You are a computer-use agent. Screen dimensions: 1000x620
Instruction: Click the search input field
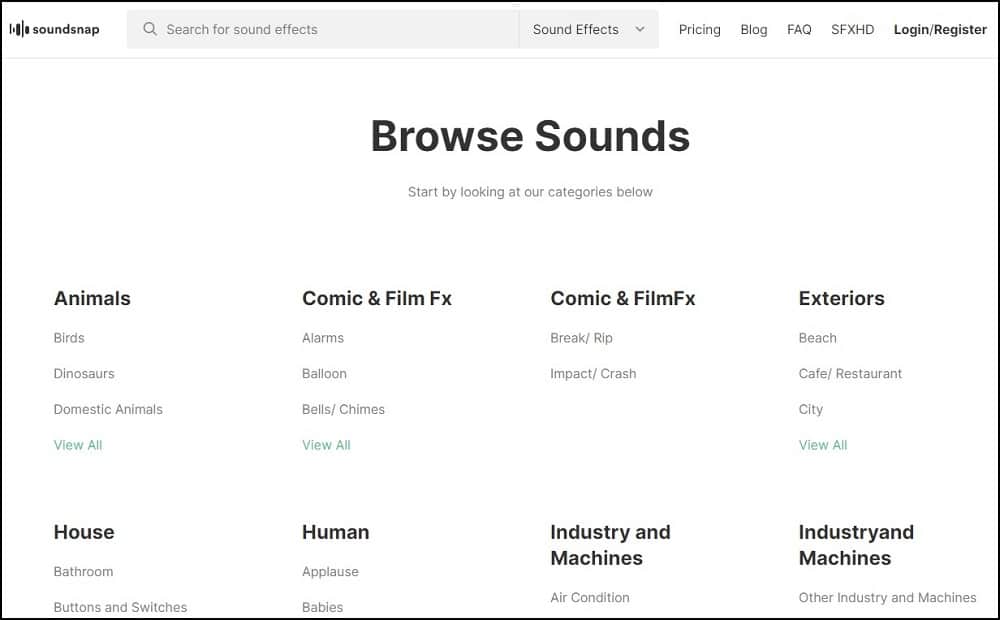[x=320, y=29]
